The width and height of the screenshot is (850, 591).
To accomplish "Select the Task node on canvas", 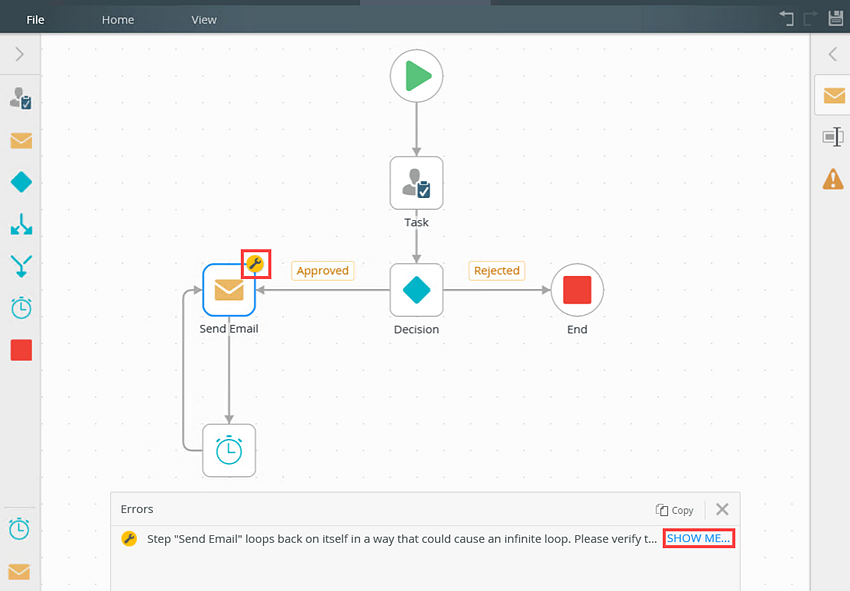I will (416, 183).
